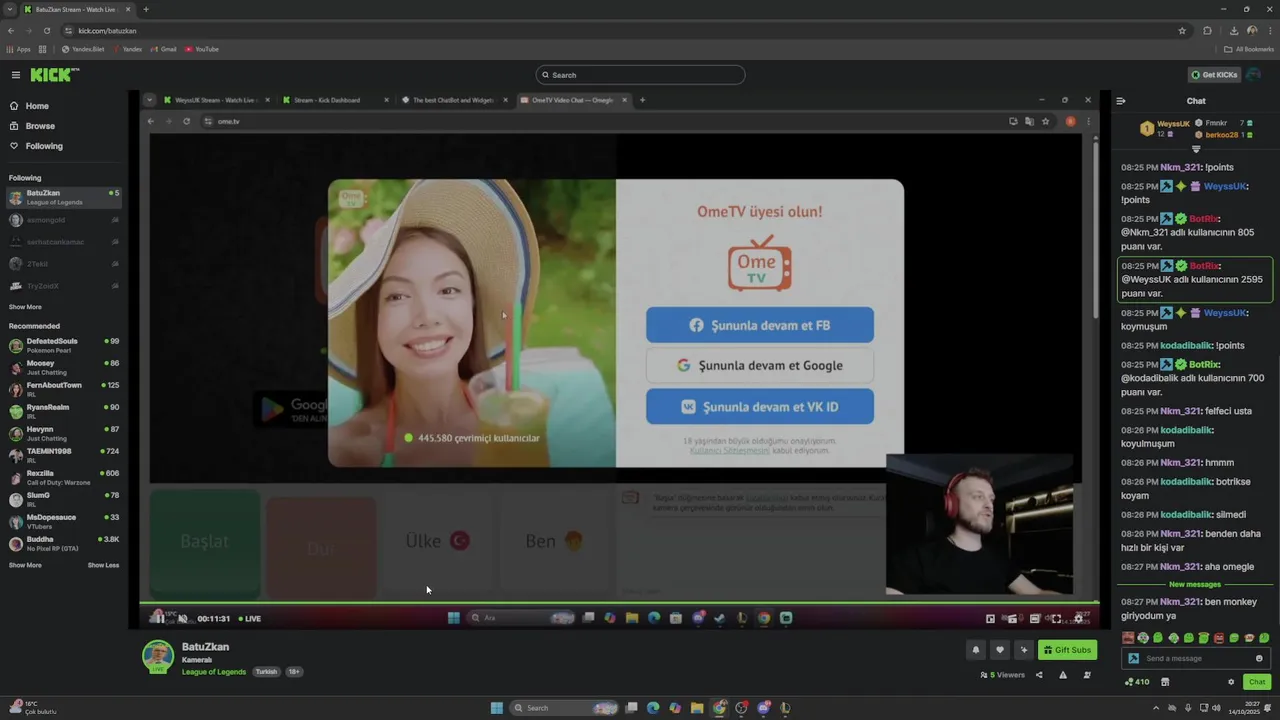Click the Kick search field
The height and width of the screenshot is (720, 1280).
click(x=640, y=75)
